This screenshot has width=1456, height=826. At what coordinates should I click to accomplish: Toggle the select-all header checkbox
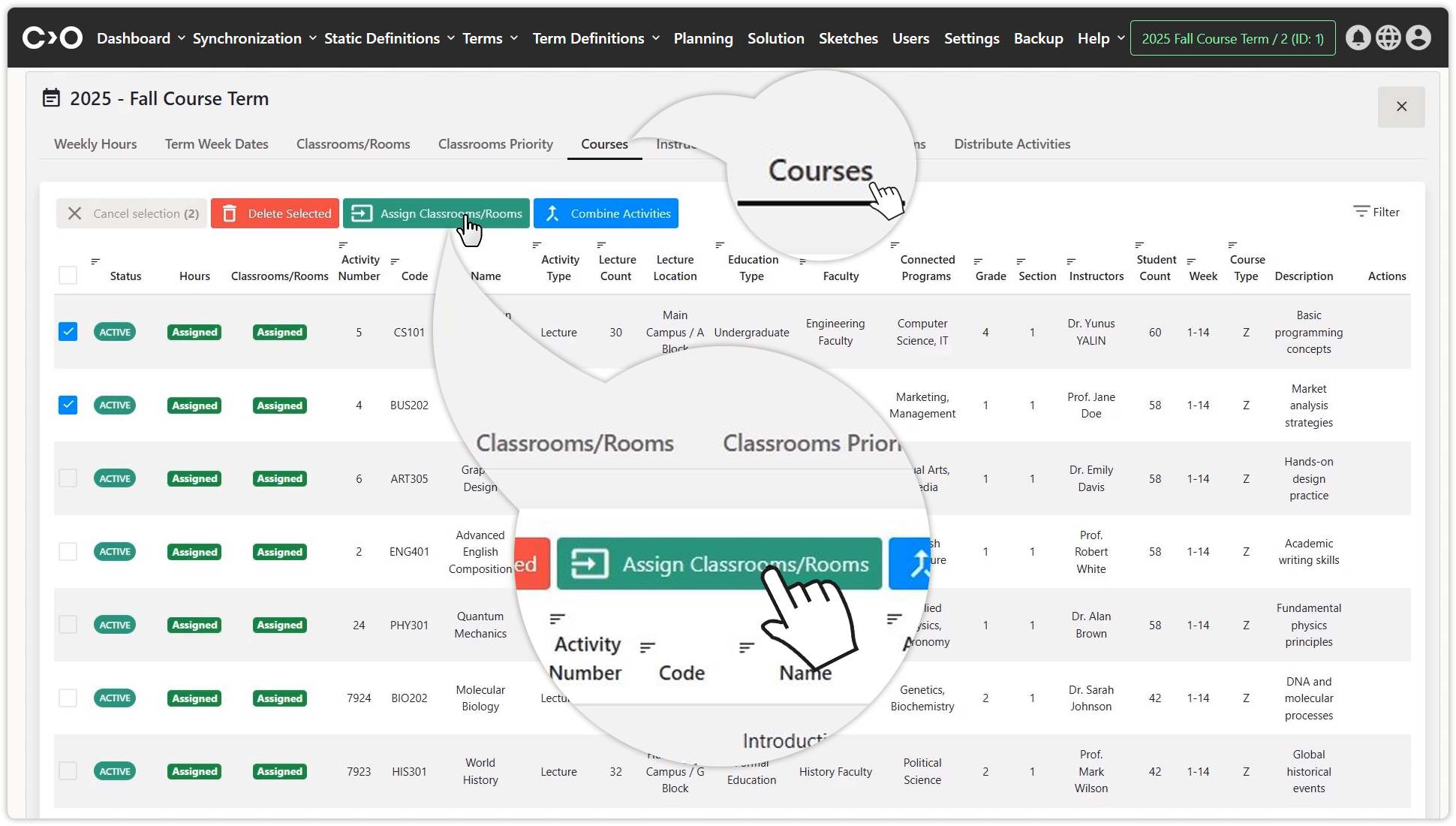coord(68,276)
